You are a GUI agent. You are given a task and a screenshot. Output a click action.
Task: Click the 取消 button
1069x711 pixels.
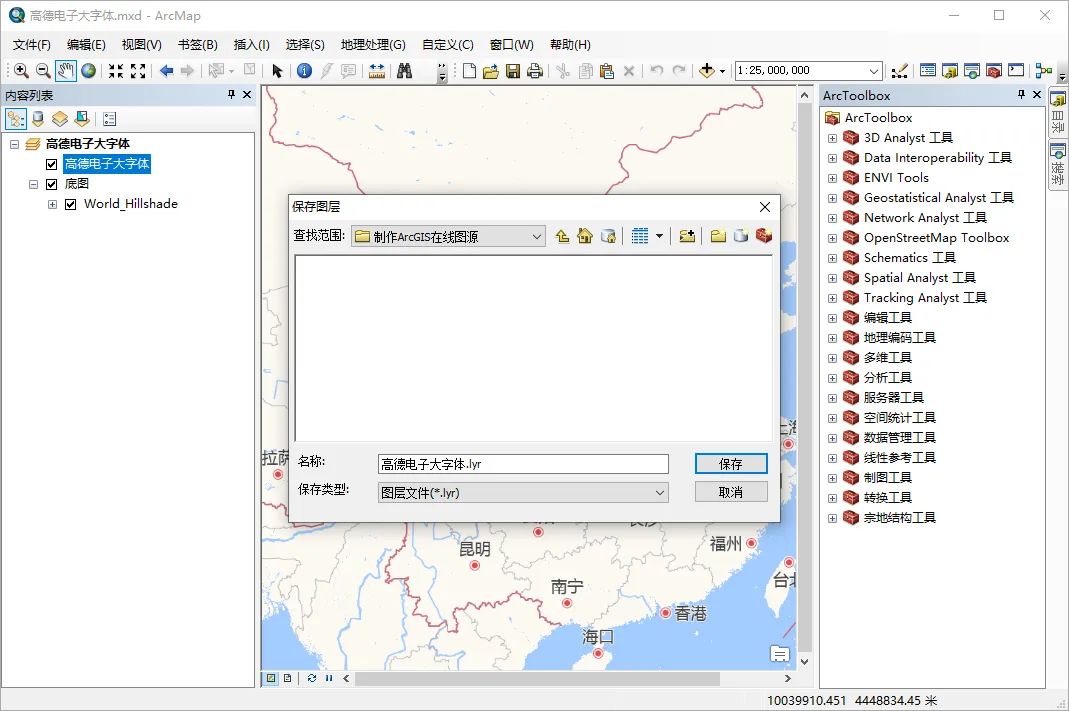(x=731, y=492)
